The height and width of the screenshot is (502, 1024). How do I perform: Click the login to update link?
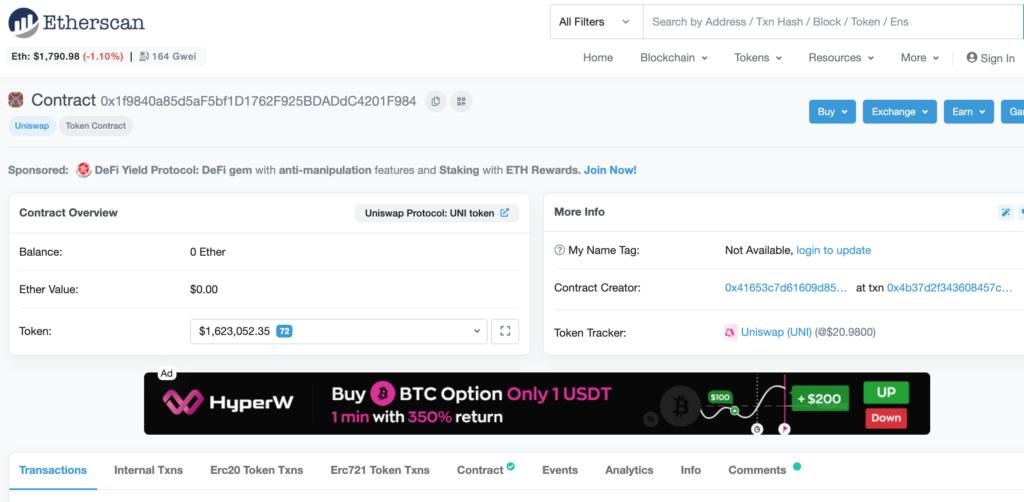click(x=833, y=250)
